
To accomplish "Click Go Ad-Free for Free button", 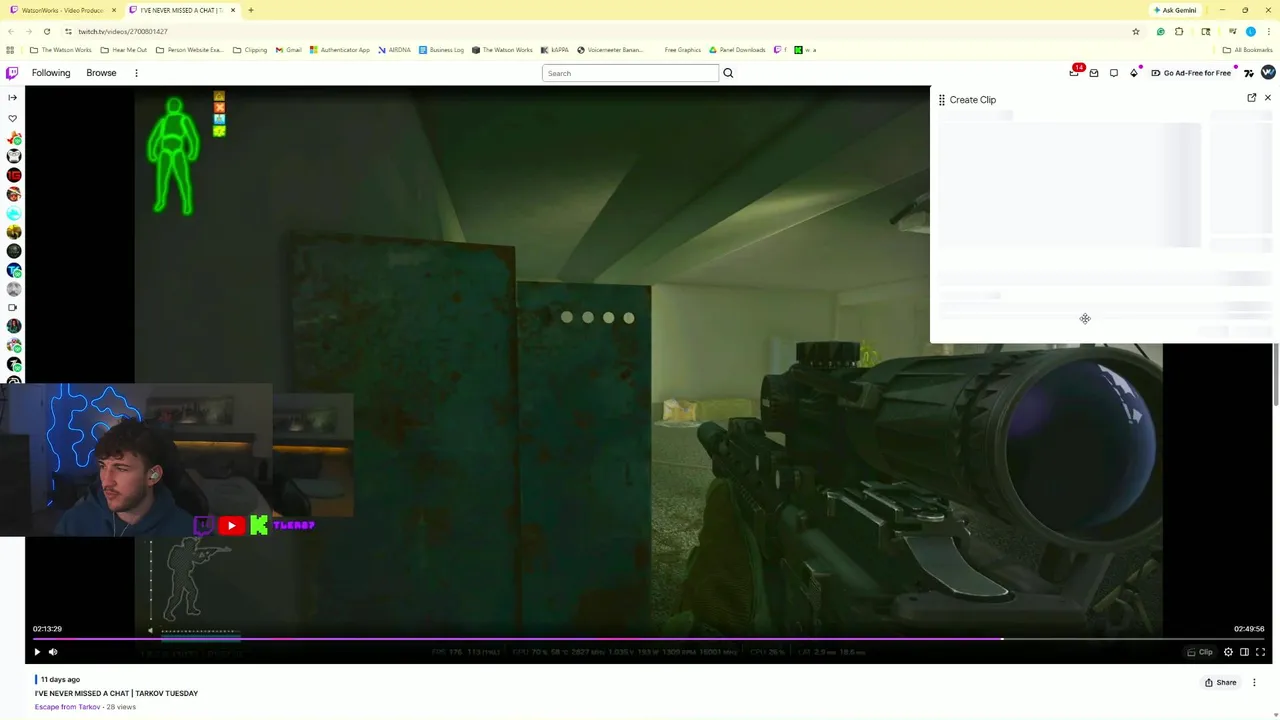I will click(1191, 73).
